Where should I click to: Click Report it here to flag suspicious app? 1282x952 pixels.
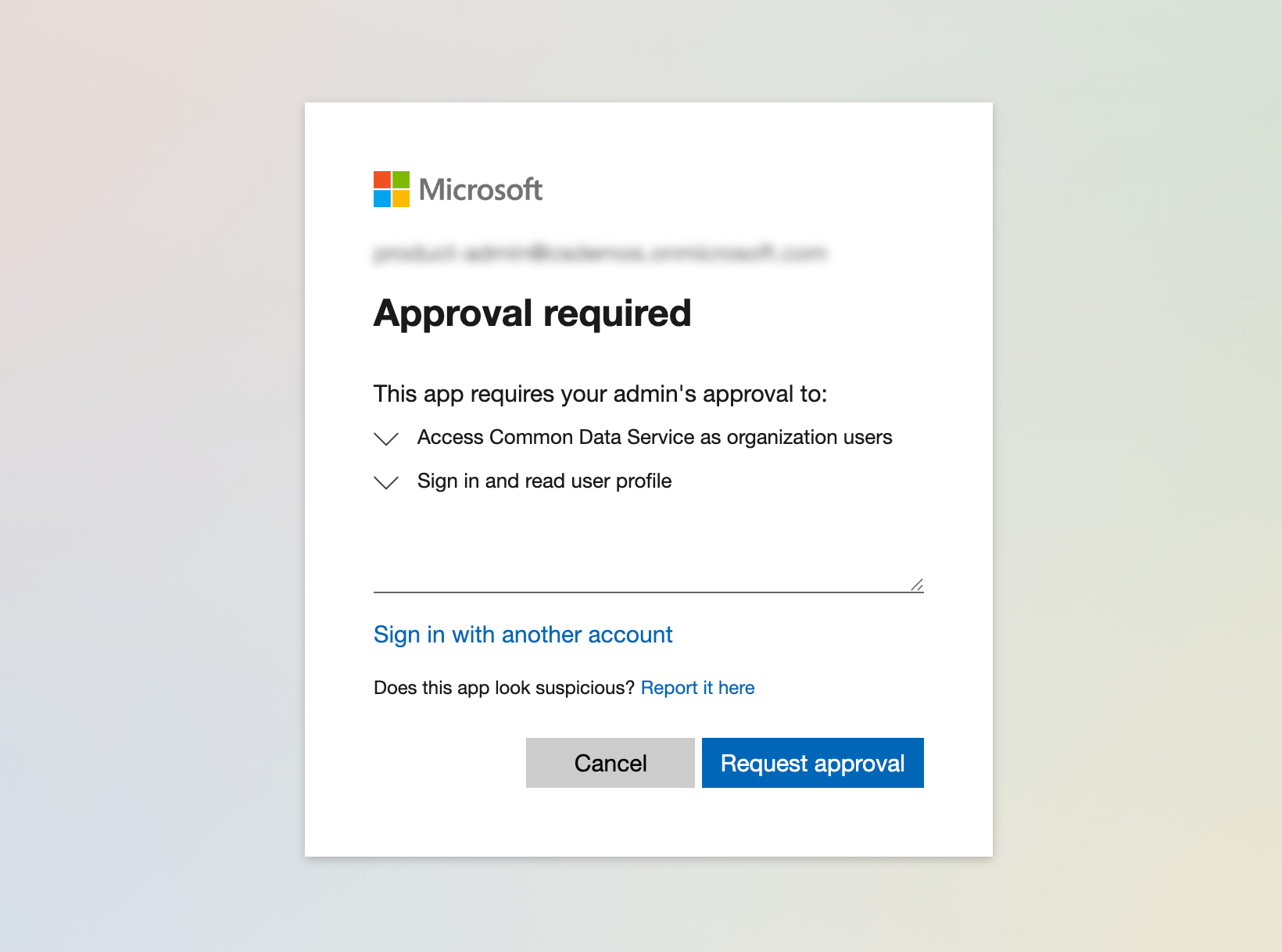coord(697,687)
